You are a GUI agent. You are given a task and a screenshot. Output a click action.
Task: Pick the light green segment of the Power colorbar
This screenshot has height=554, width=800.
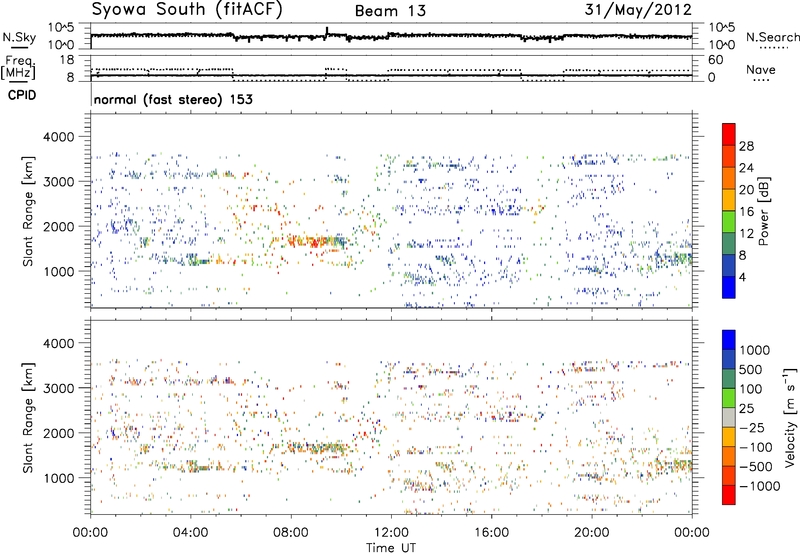coord(729,221)
